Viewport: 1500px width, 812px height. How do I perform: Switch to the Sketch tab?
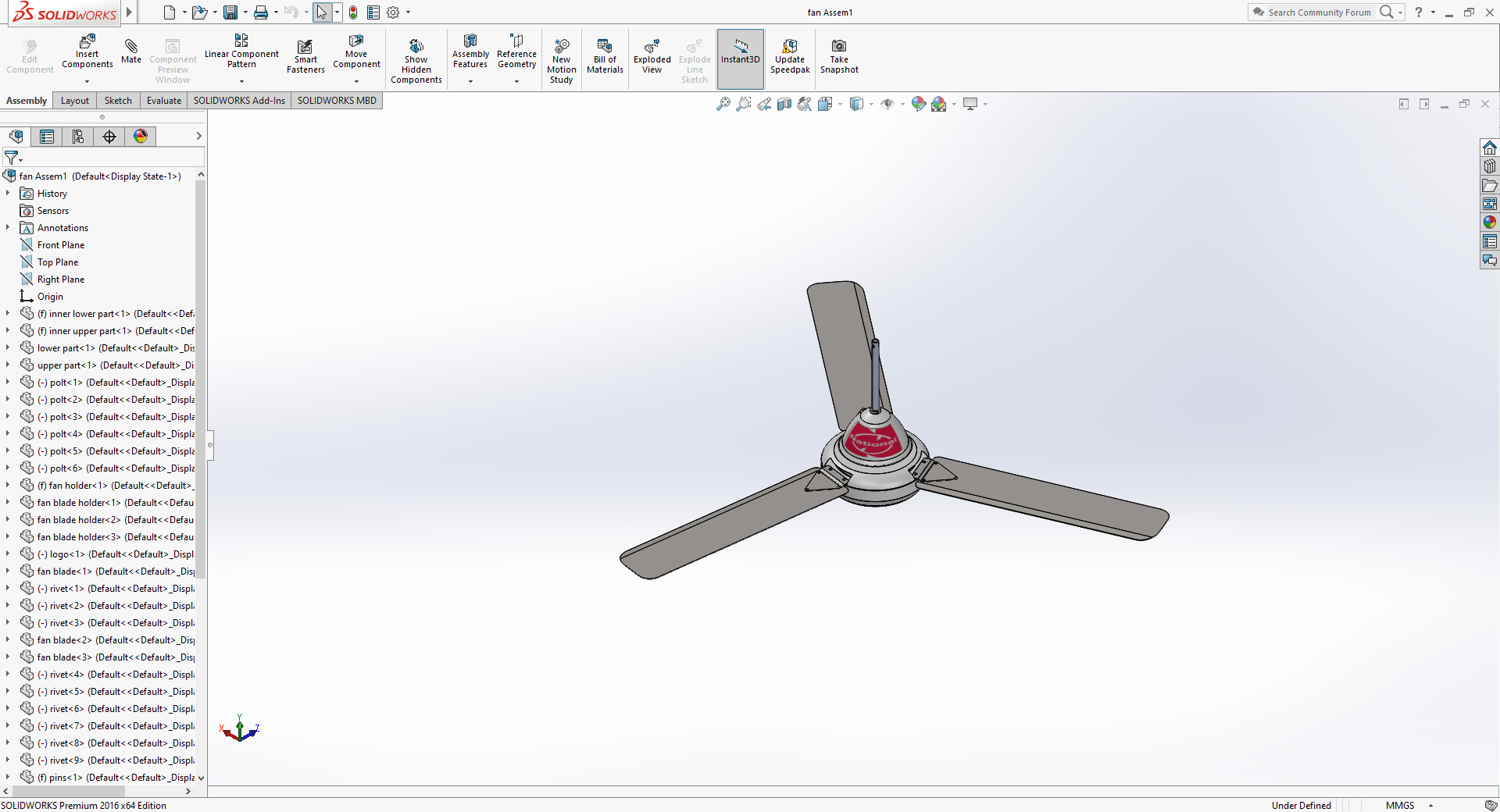click(x=118, y=101)
